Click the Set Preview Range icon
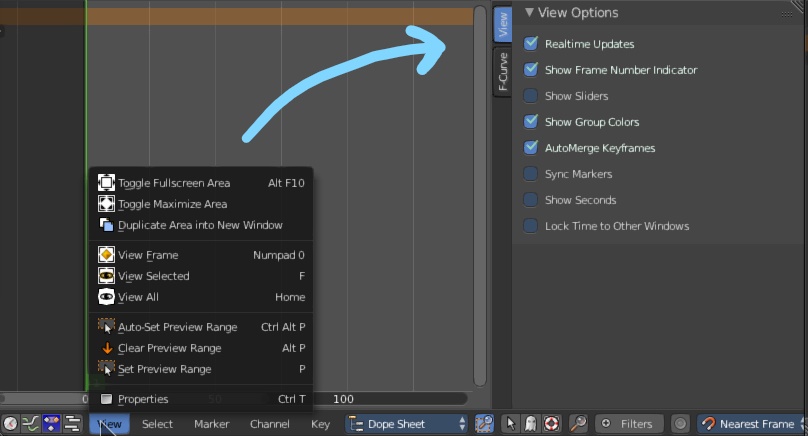The image size is (808, 436). click(106, 368)
